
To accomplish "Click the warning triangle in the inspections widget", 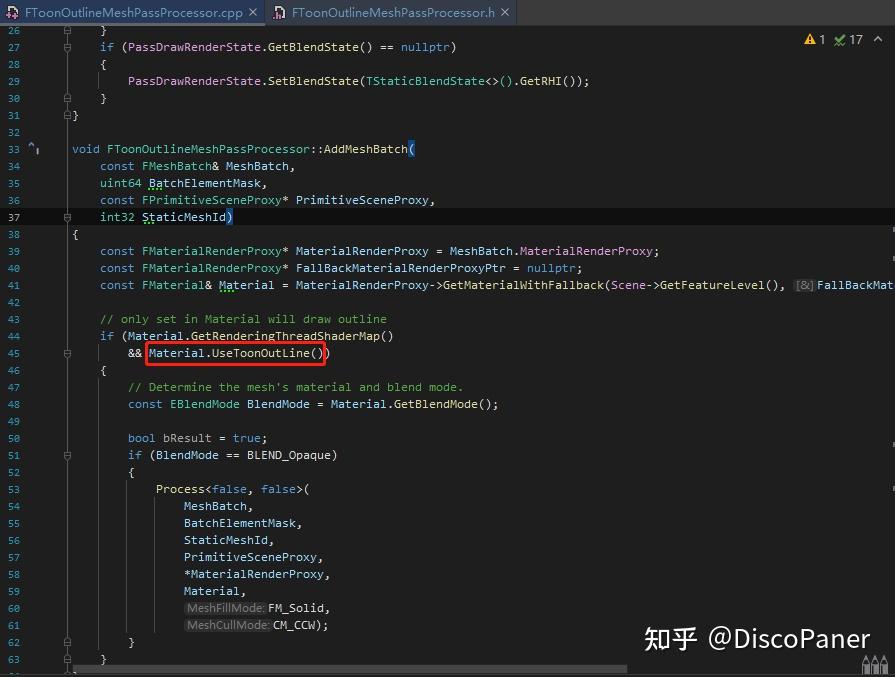I will (x=810, y=38).
